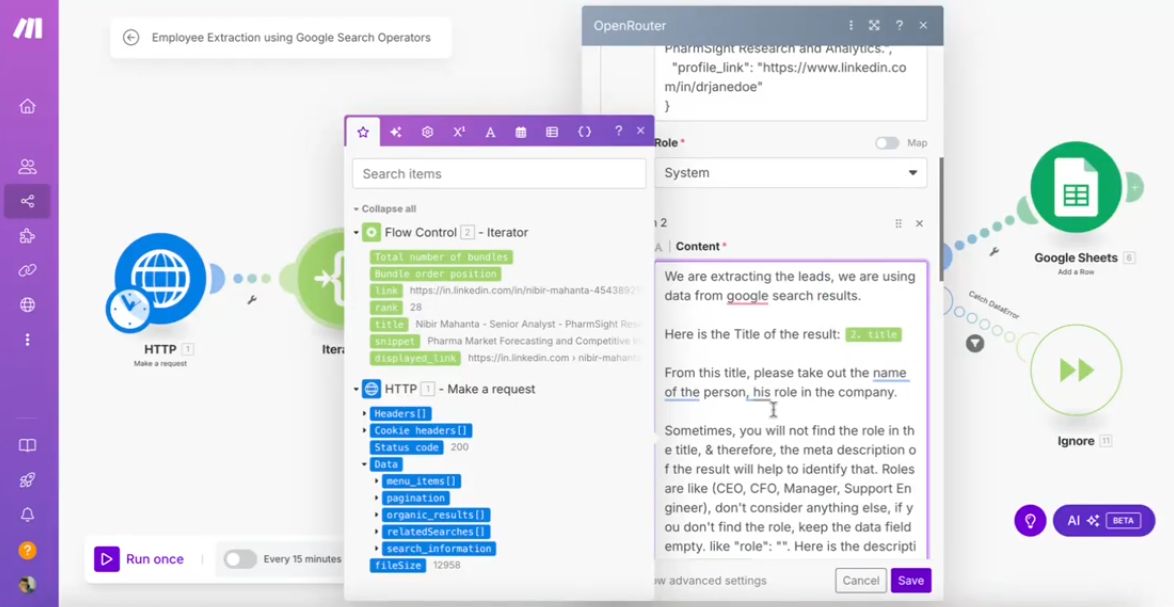This screenshot has height=607, width=1174.
Task: Expand the Headers[] item
Action: tap(365, 414)
